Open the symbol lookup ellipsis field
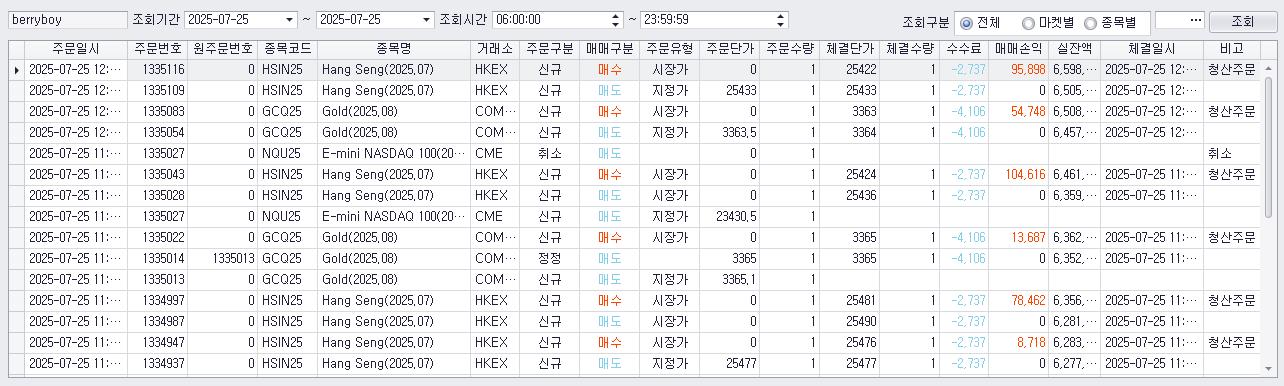Viewport: 1284px width, 386px height. click(1179, 20)
